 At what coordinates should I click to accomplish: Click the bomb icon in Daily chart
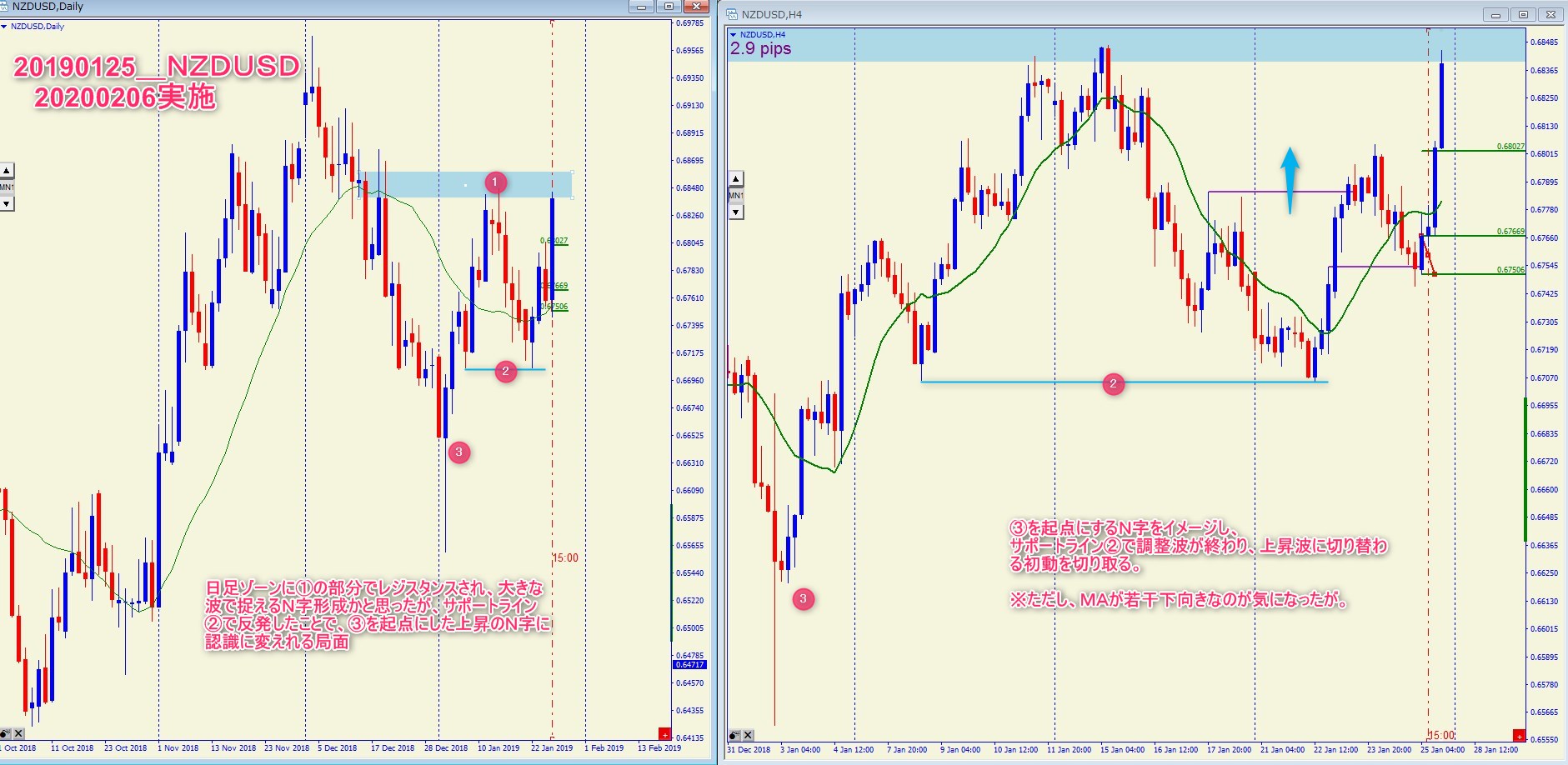coord(5,734)
